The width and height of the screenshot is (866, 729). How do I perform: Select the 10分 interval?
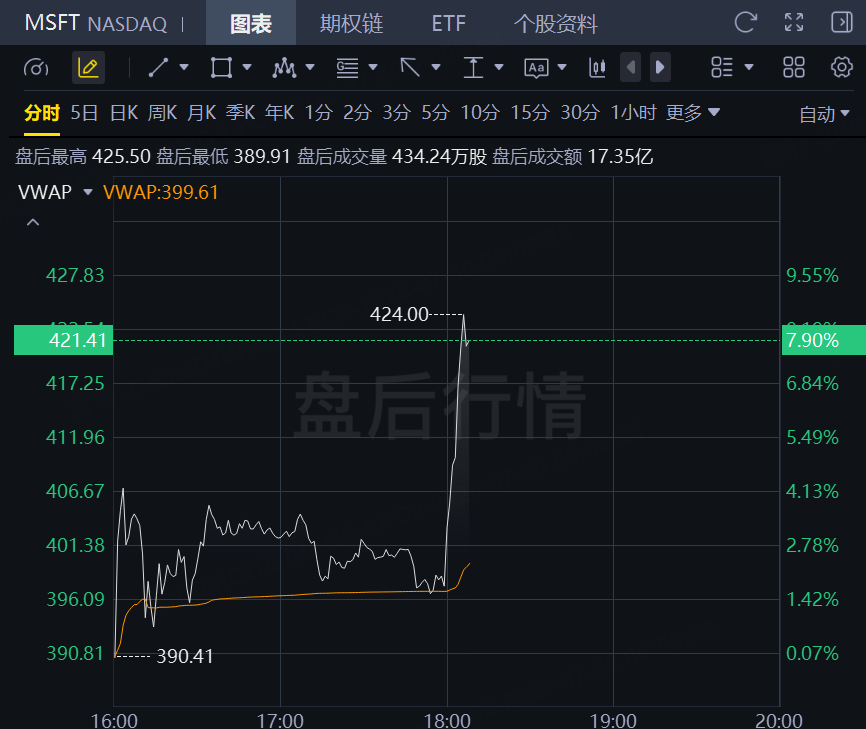pos(480,113)
